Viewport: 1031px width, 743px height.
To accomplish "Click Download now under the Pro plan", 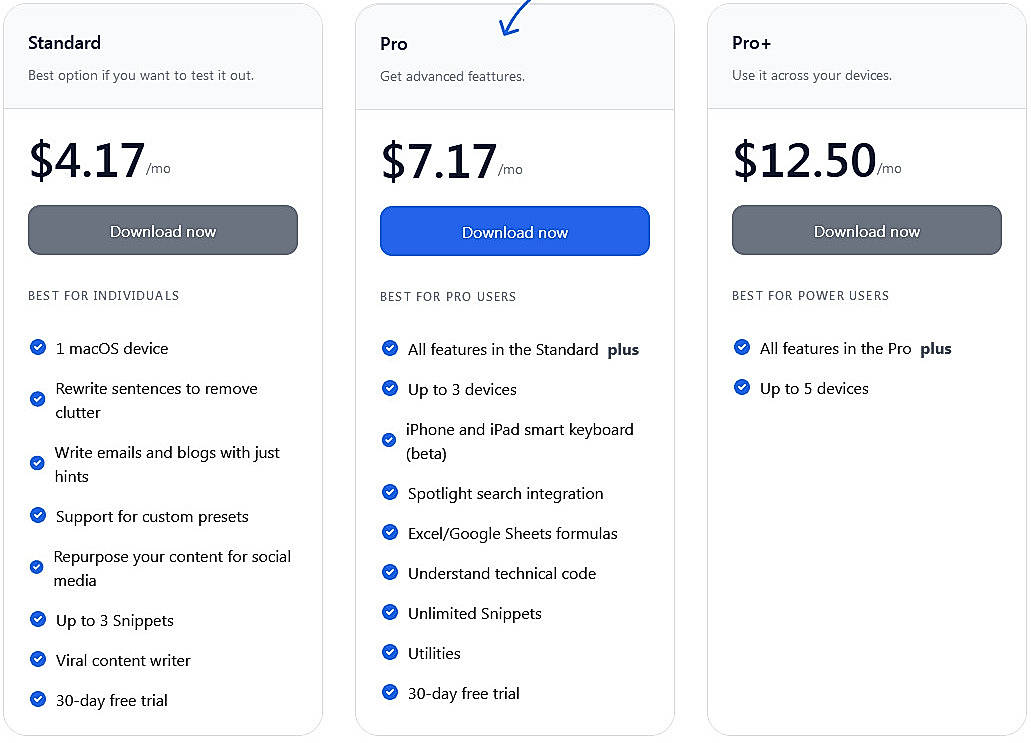I will tap(514, 231).
